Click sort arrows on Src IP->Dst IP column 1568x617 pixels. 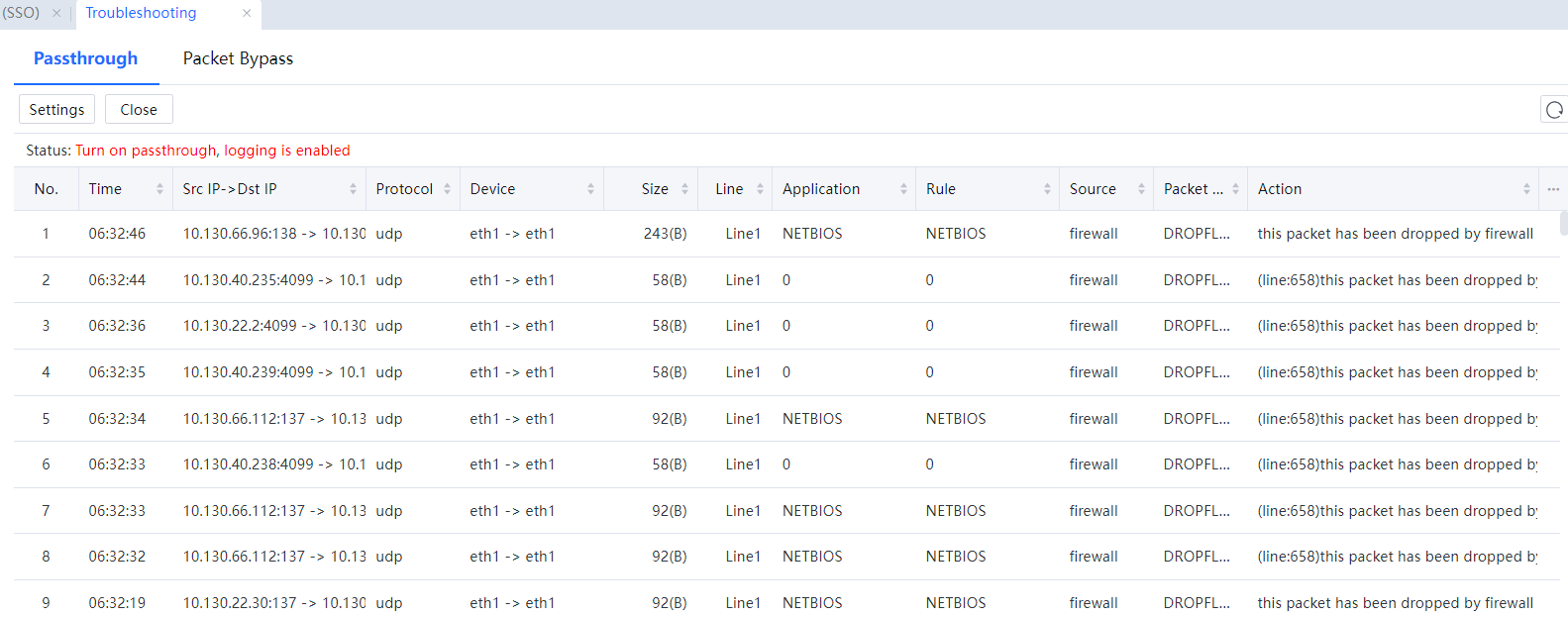click(353, 189)
